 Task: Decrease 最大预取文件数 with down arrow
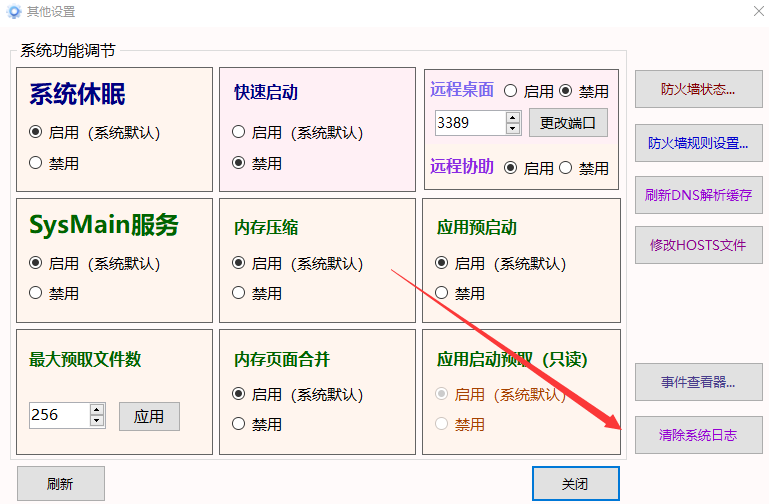pyautogui.click(x=97, y=421)
